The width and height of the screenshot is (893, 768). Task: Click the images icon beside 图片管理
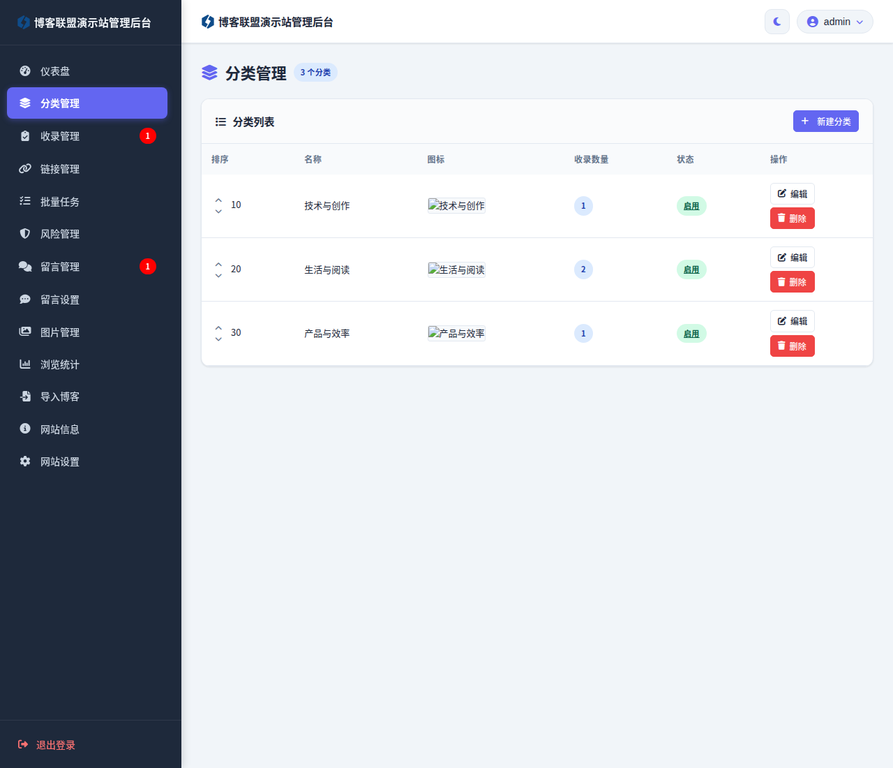25,331
